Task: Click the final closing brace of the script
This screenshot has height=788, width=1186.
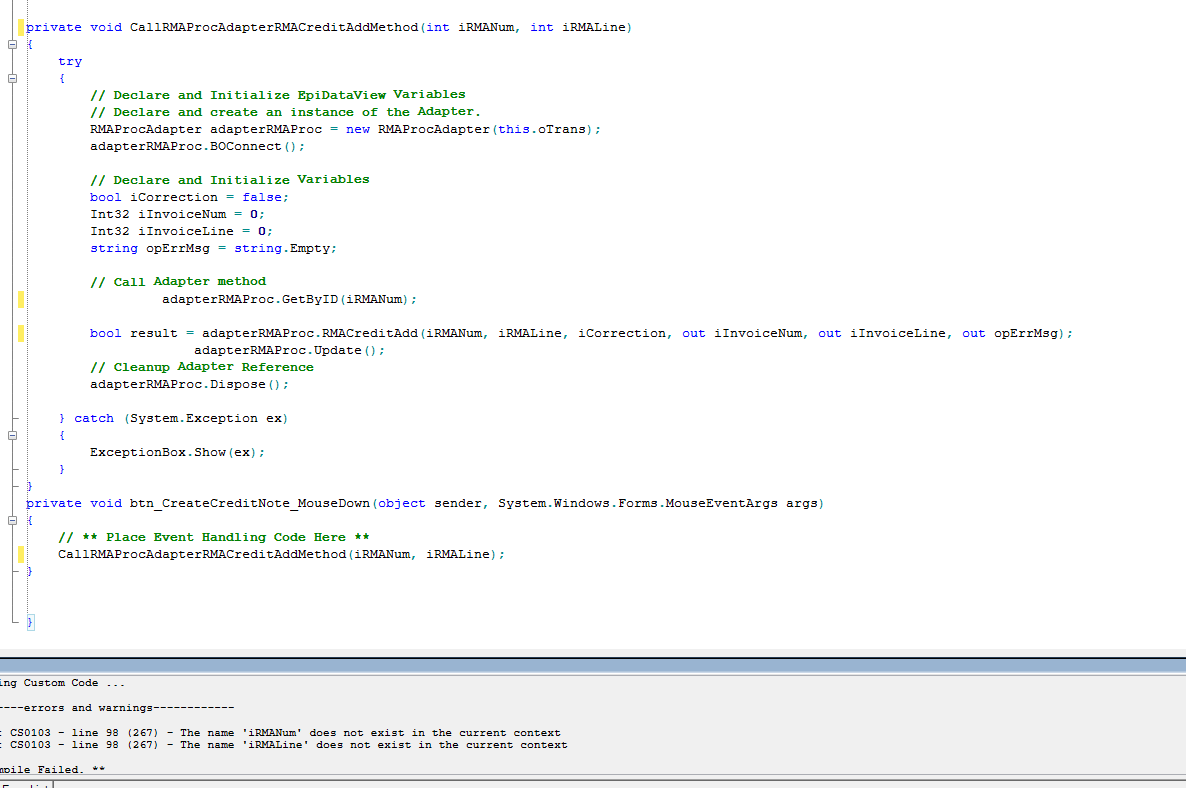Action: tap(30, 622)
